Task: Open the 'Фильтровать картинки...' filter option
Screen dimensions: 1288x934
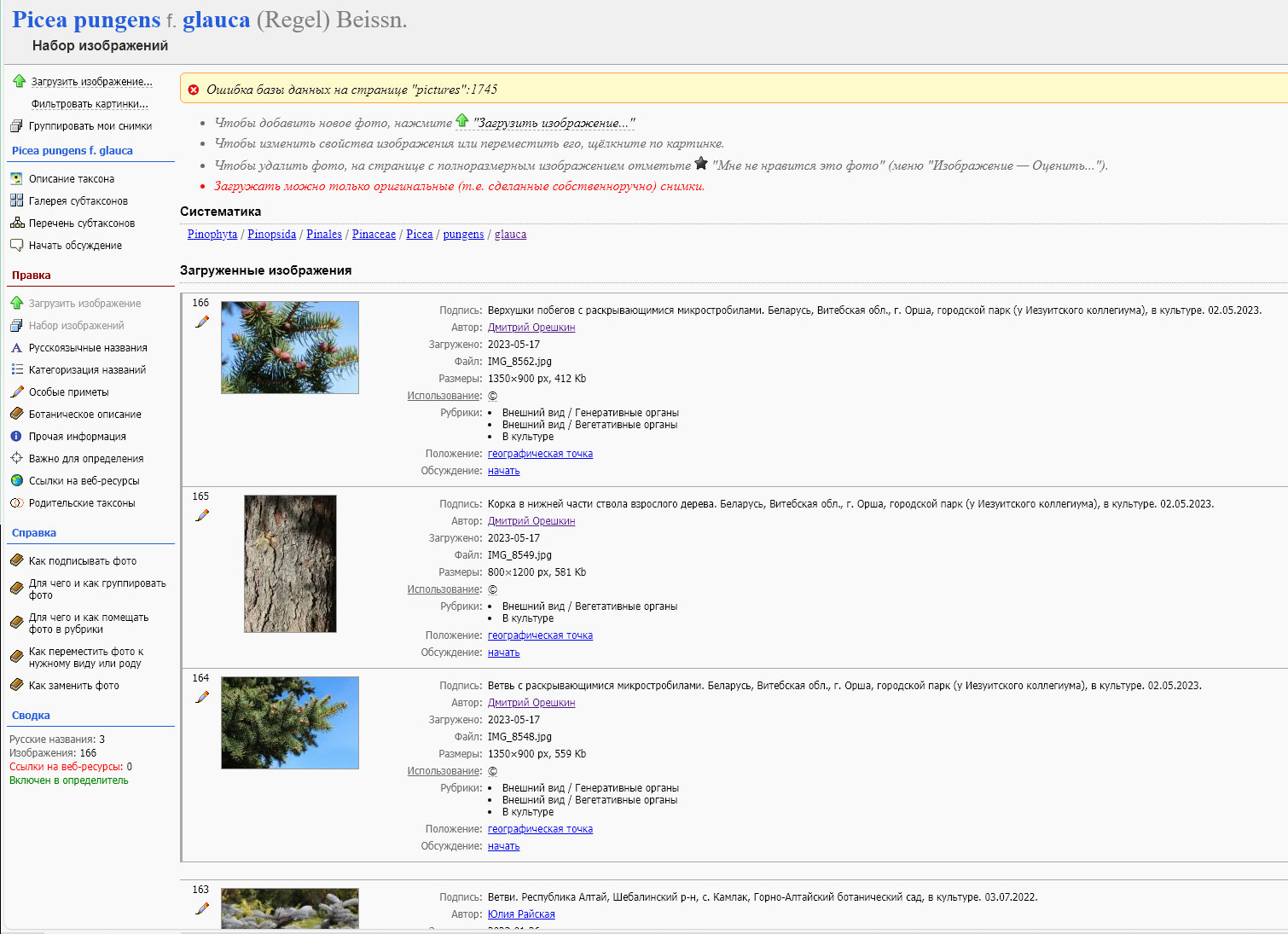Action: (90, 104)
